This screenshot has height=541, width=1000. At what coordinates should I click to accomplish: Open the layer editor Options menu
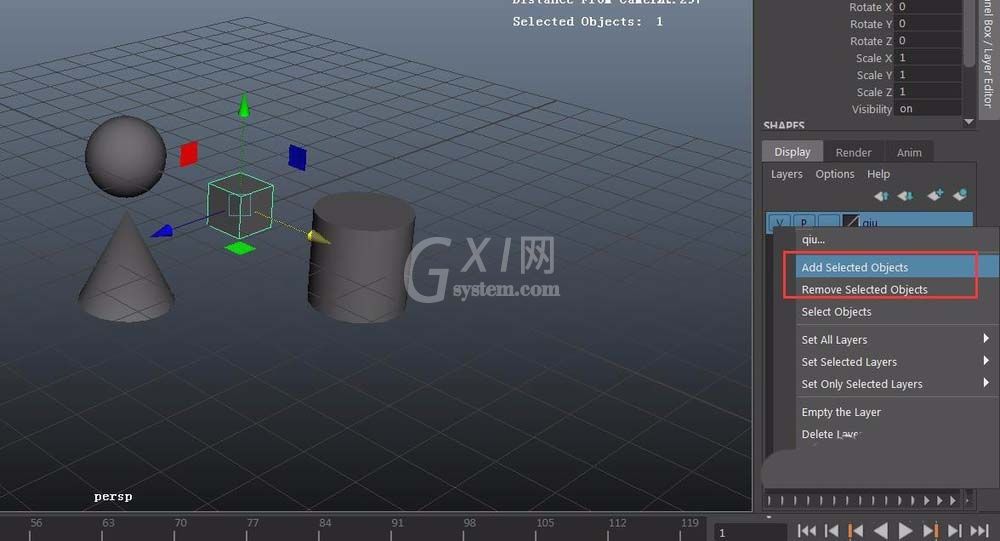[x=834, y=174]
